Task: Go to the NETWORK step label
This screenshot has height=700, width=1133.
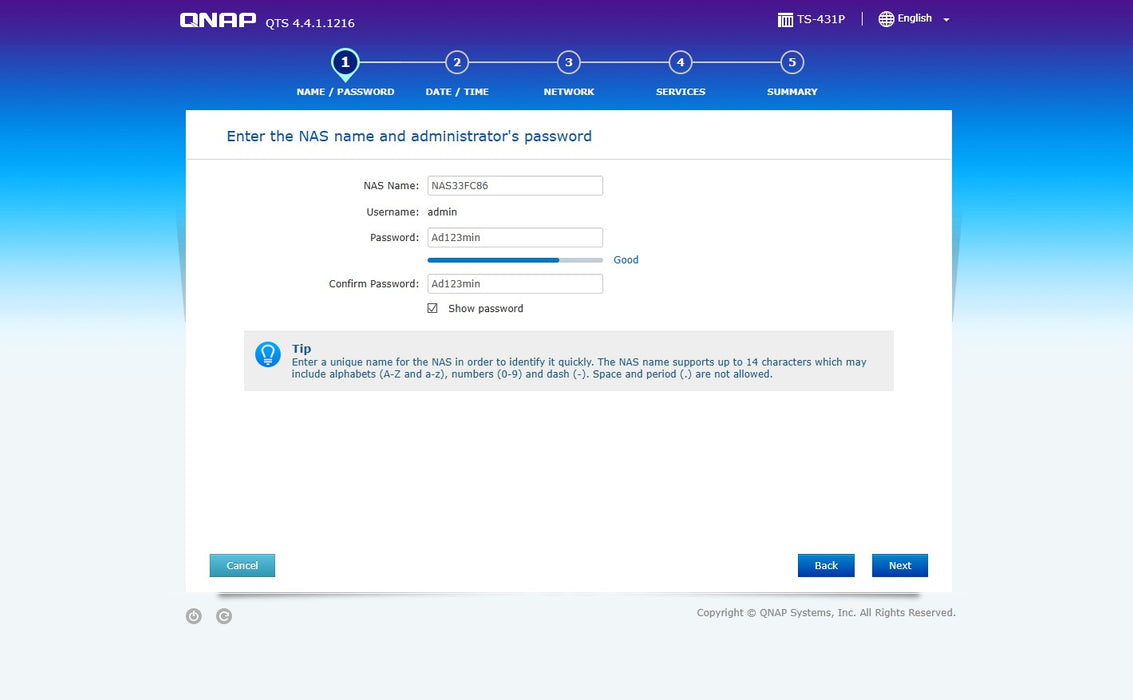Action: coord(569,92)
